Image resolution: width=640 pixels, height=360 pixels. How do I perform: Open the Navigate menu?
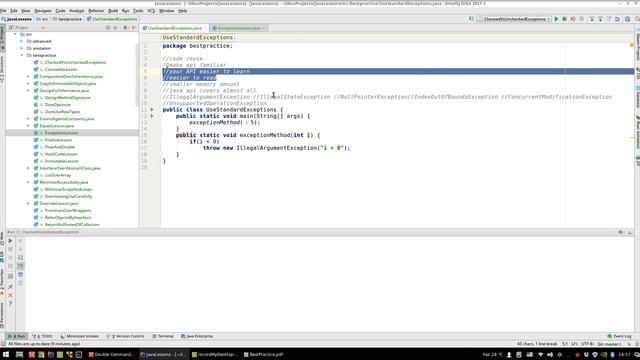pyautogui.click(x=43, y=11)
